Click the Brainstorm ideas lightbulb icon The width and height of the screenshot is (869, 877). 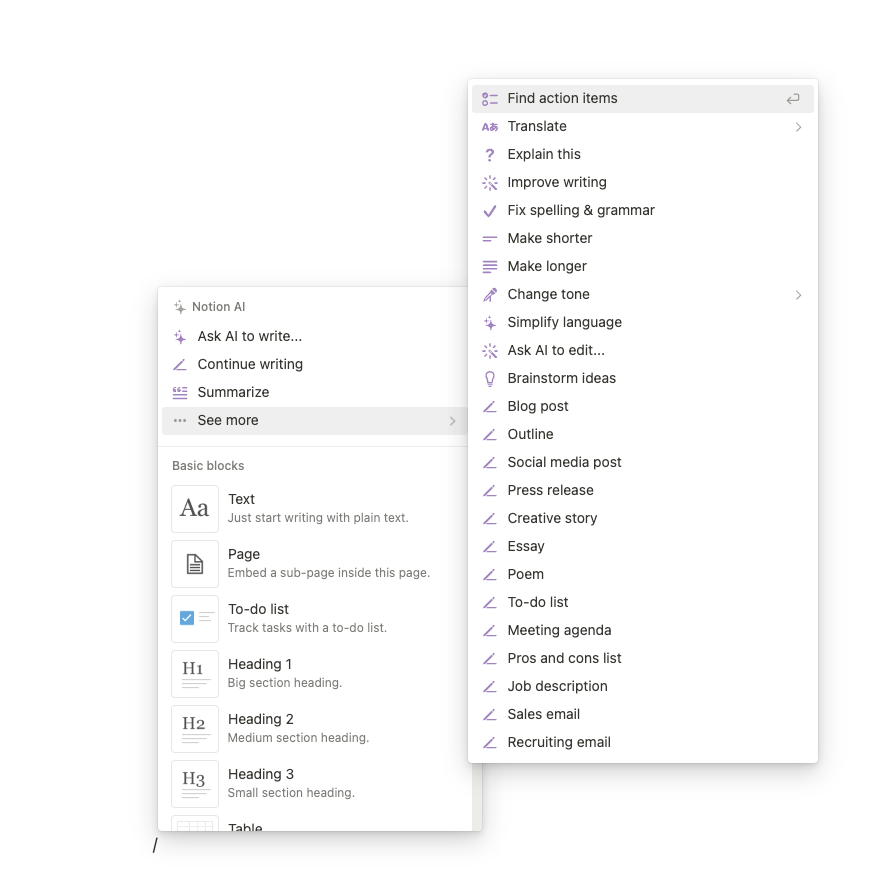(490, 378)
